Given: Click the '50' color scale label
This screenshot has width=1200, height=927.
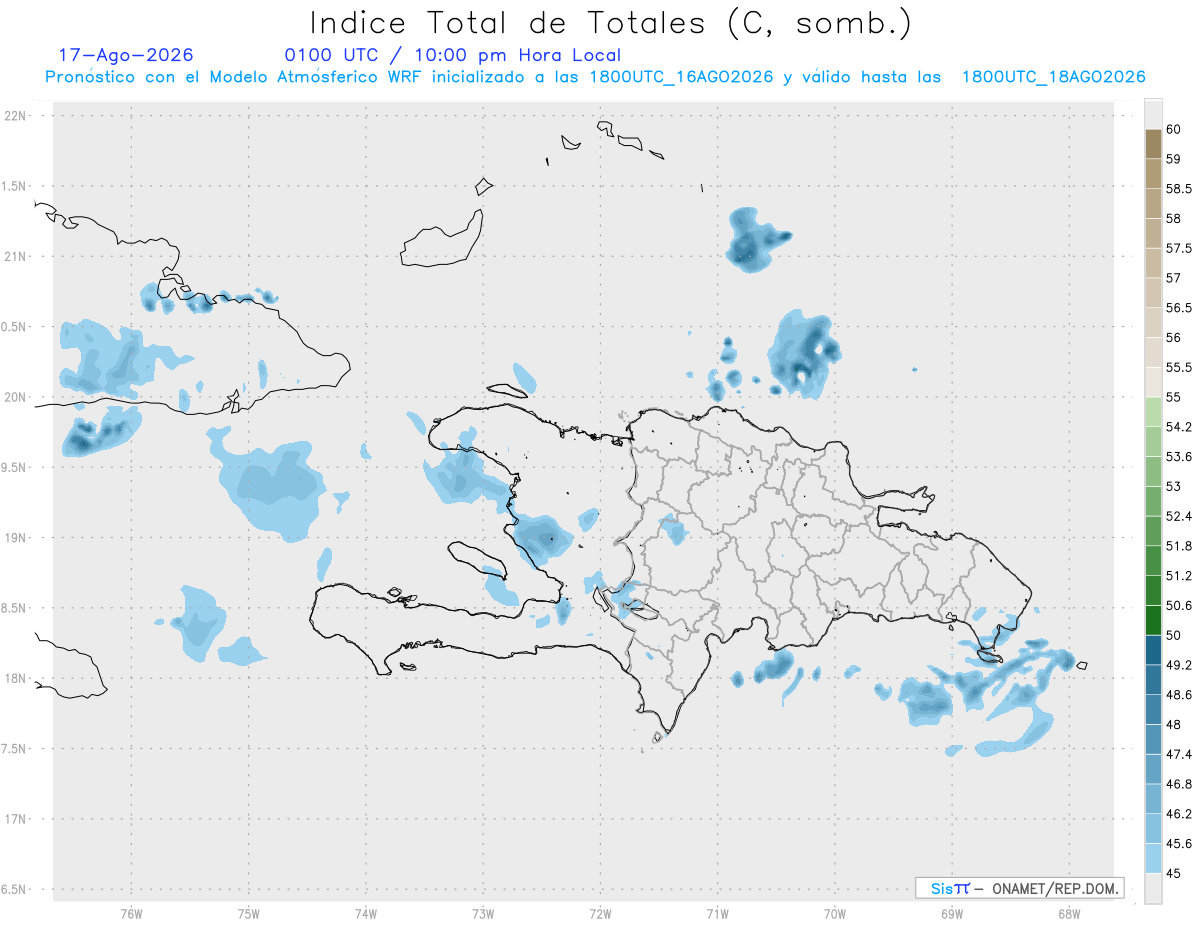Looking at the screenshot, I should (x=1174, y=635).
